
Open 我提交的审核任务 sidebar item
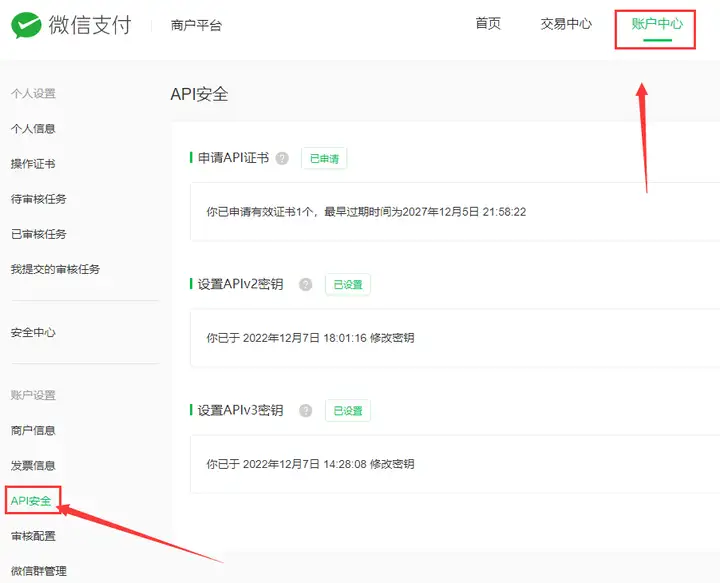click(55, 269)
